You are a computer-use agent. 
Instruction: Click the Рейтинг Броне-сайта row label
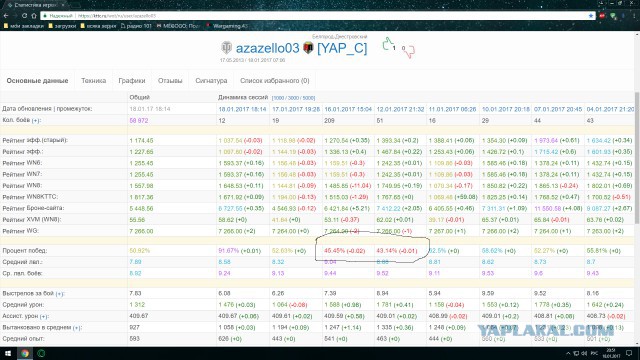[33, 208]
